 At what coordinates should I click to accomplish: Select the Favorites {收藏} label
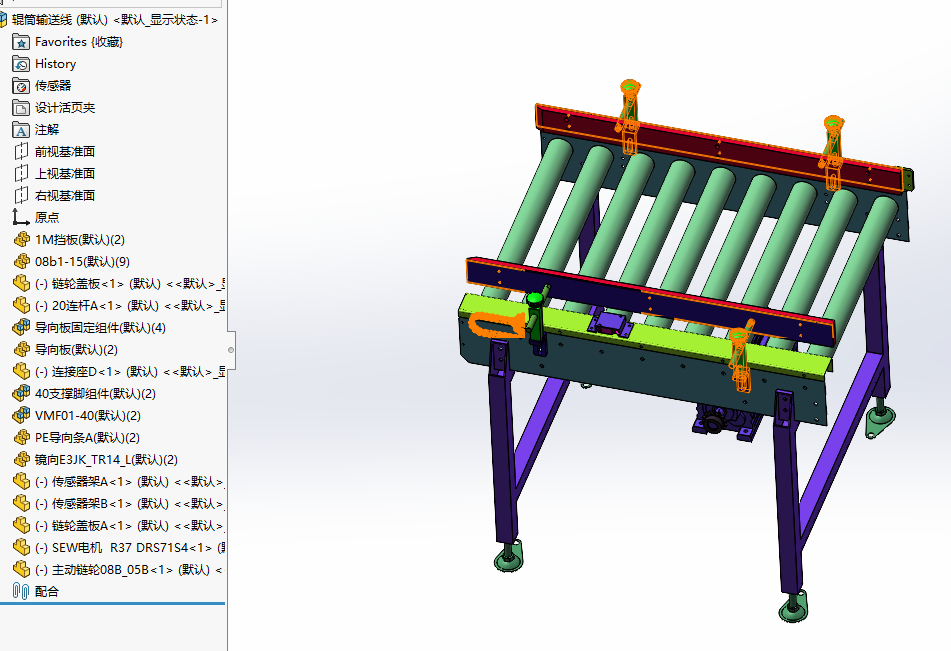(79, 42)
